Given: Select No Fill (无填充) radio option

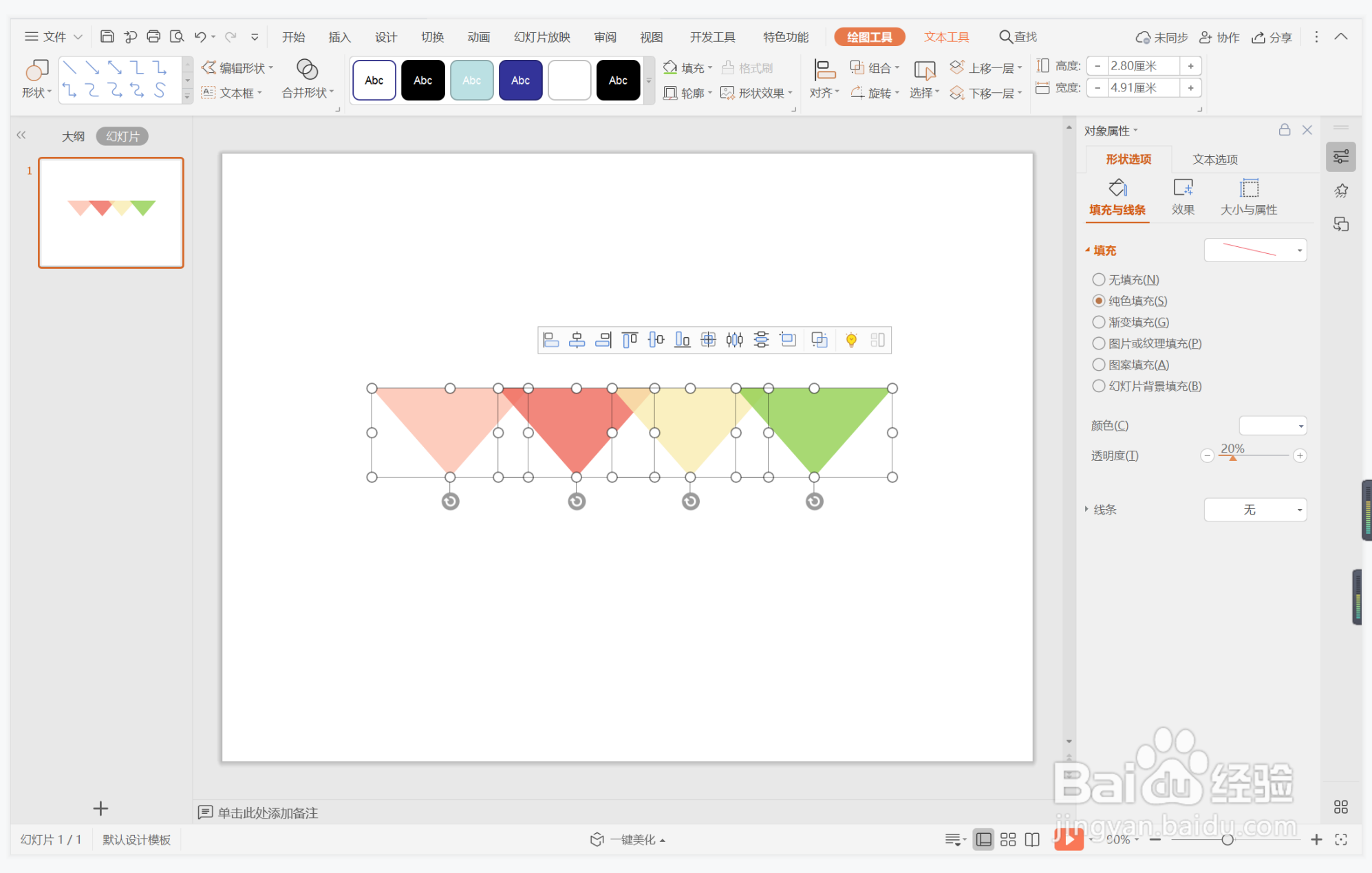Looking at the screenshot, I should (1099, 279).
